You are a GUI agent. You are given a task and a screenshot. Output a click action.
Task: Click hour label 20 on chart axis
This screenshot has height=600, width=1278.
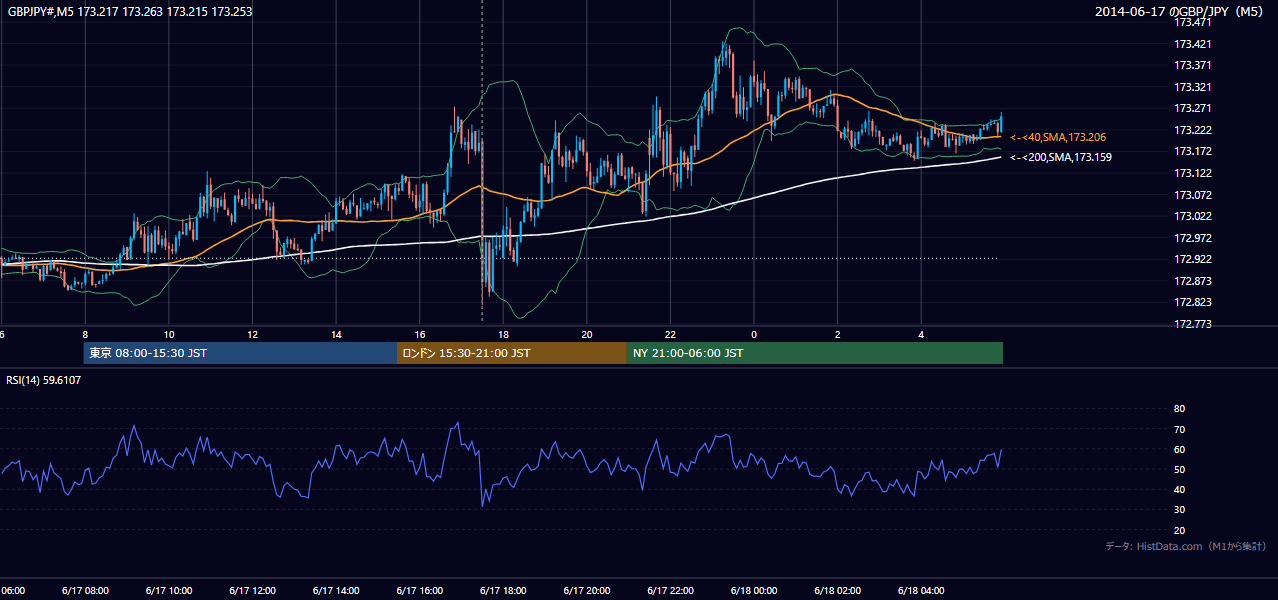[587, 335]
